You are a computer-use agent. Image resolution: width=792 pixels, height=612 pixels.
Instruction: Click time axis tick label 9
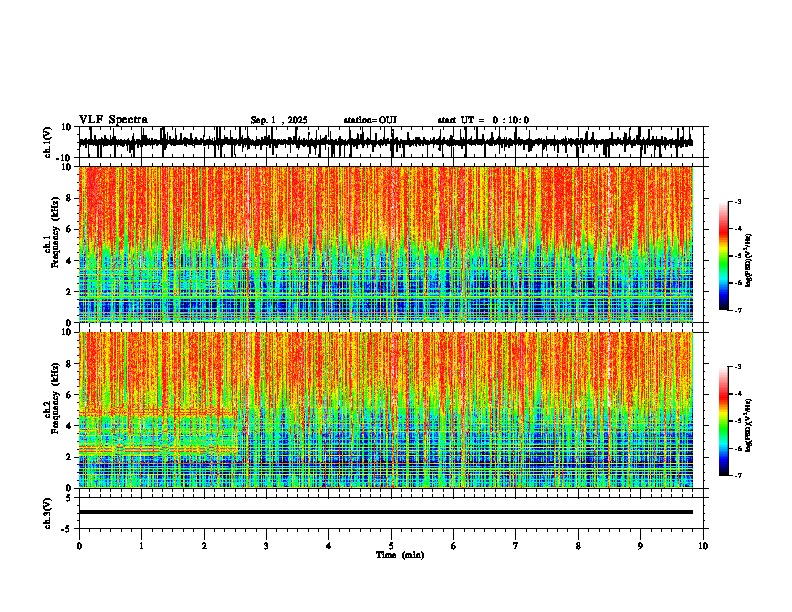[x=640, y=546]
